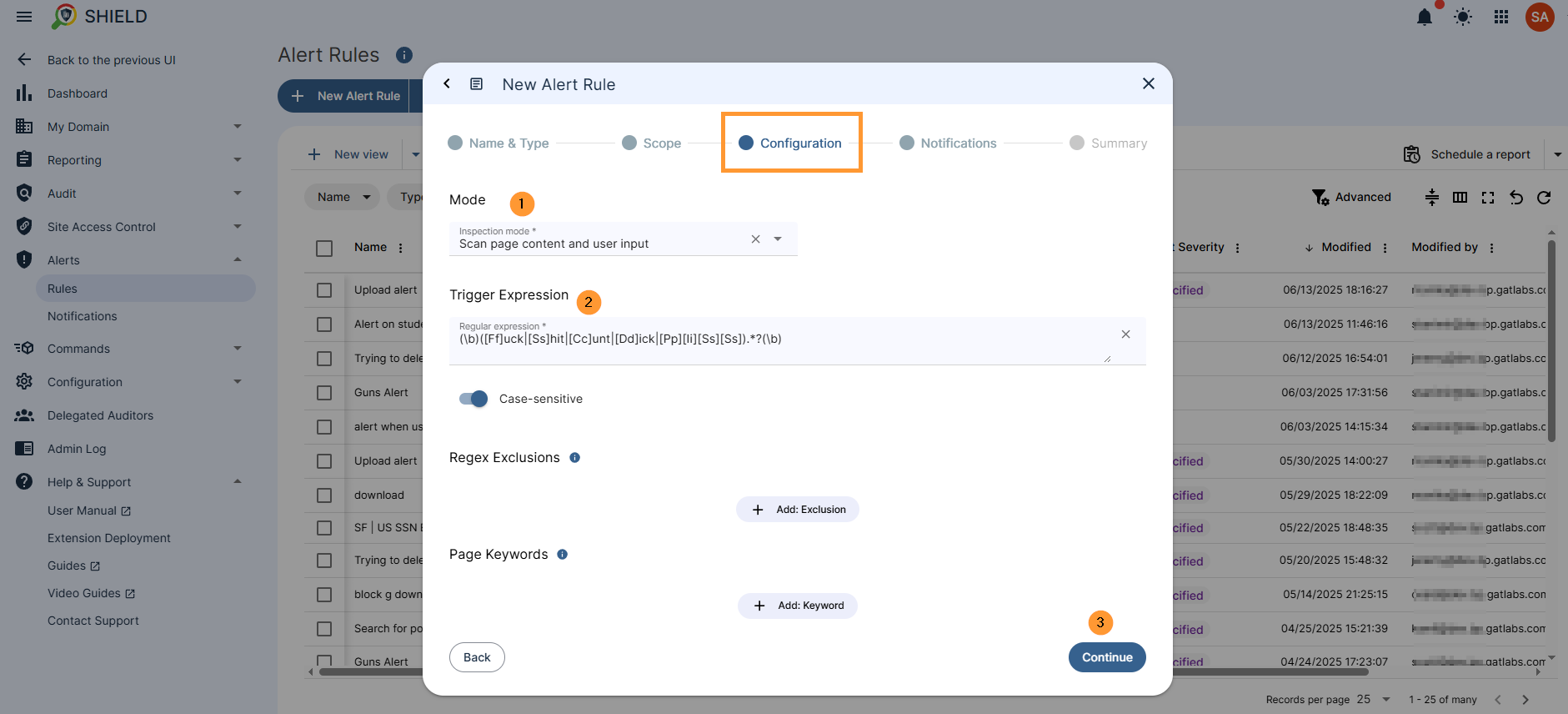Check the SF | US SSN row checkbox
The height and width of the screenshot is (714, 1568).
324,528
